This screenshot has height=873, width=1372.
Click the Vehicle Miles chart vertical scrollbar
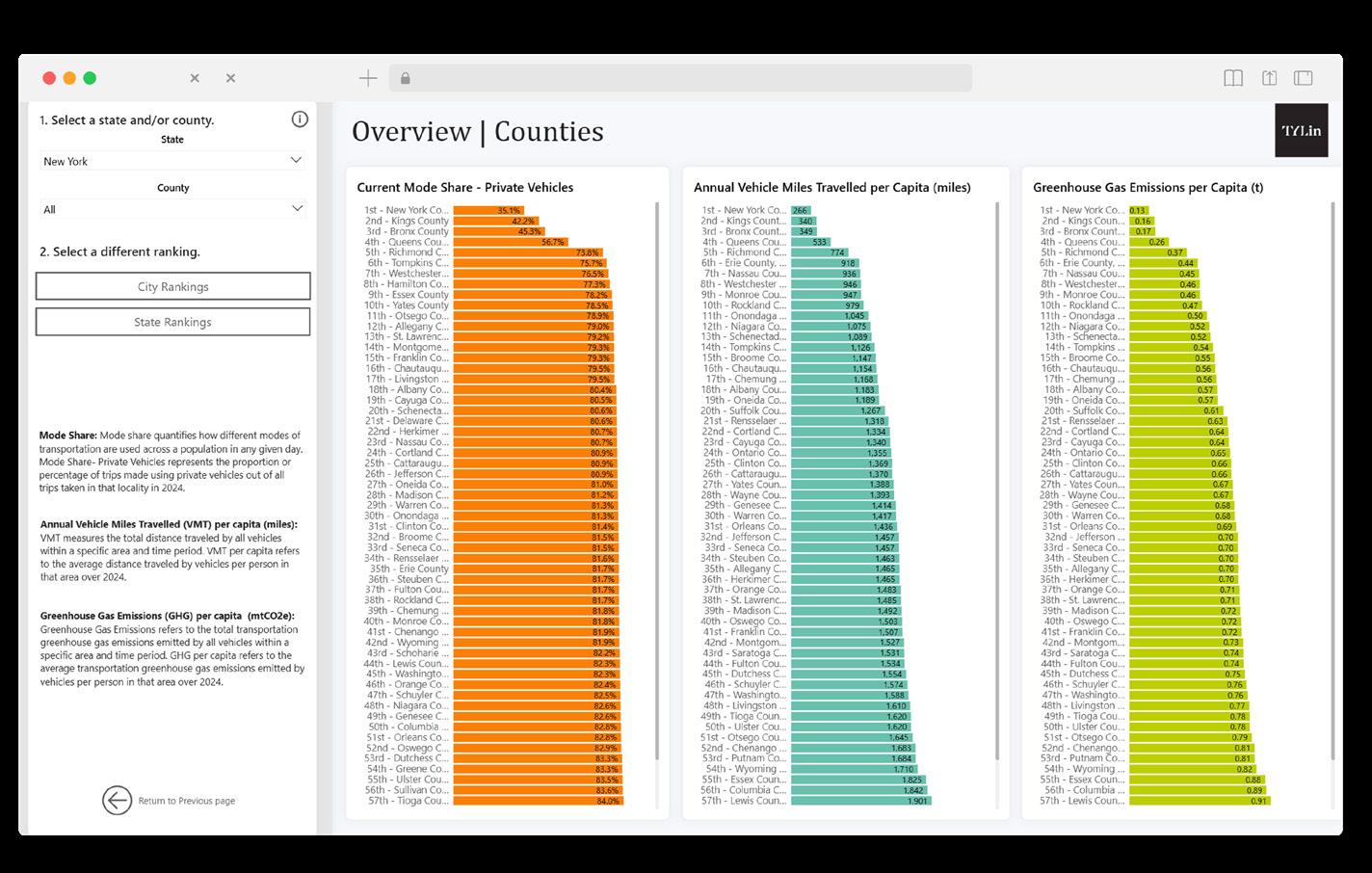pyautogui.click(x=996, y=482)
